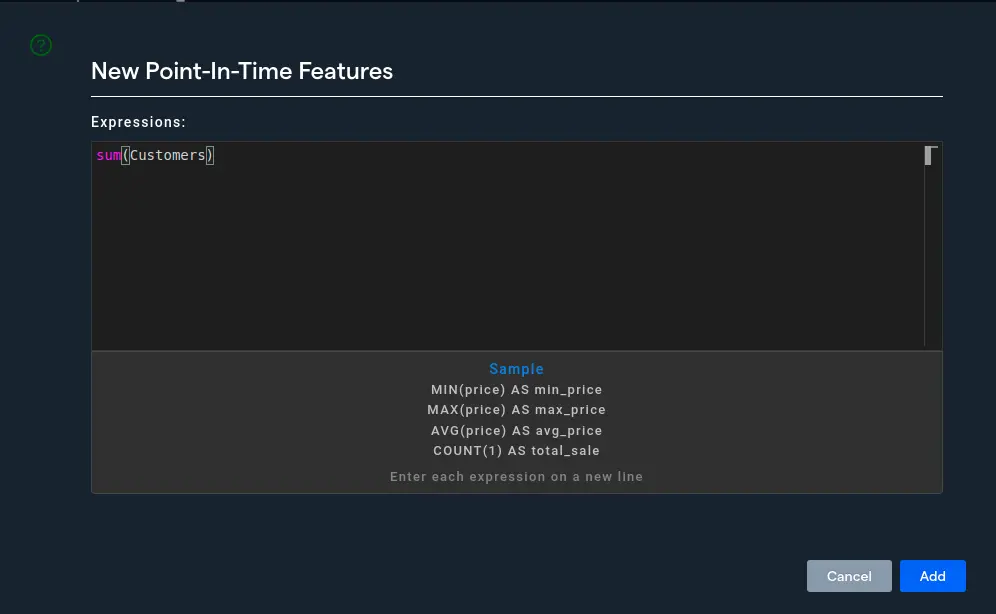Click empty area of expressions editor

click(500, 260)
